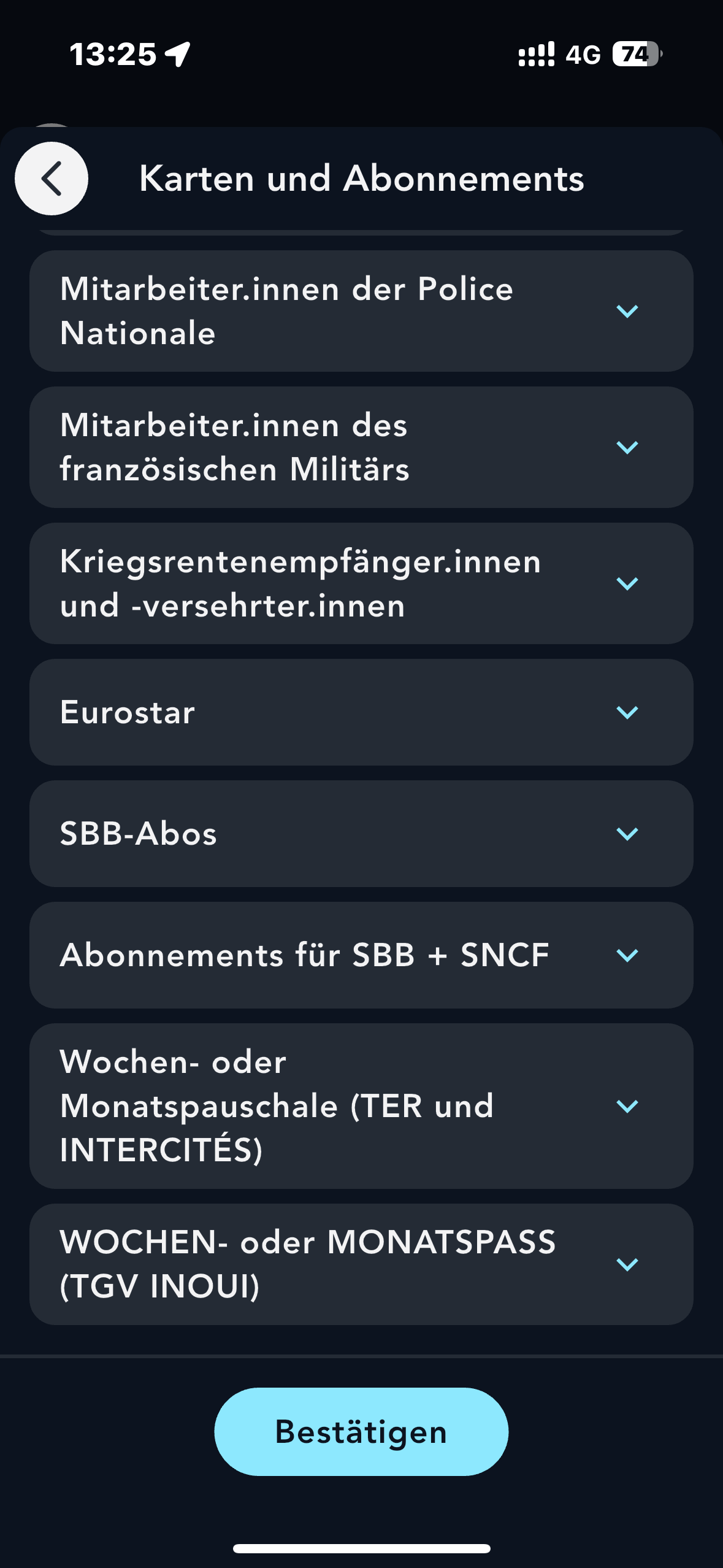The image size is (723, 1568).
Task: Tap the Mitarbeiter.innen der Police Nationale text
Action: [x=286, y=311]
